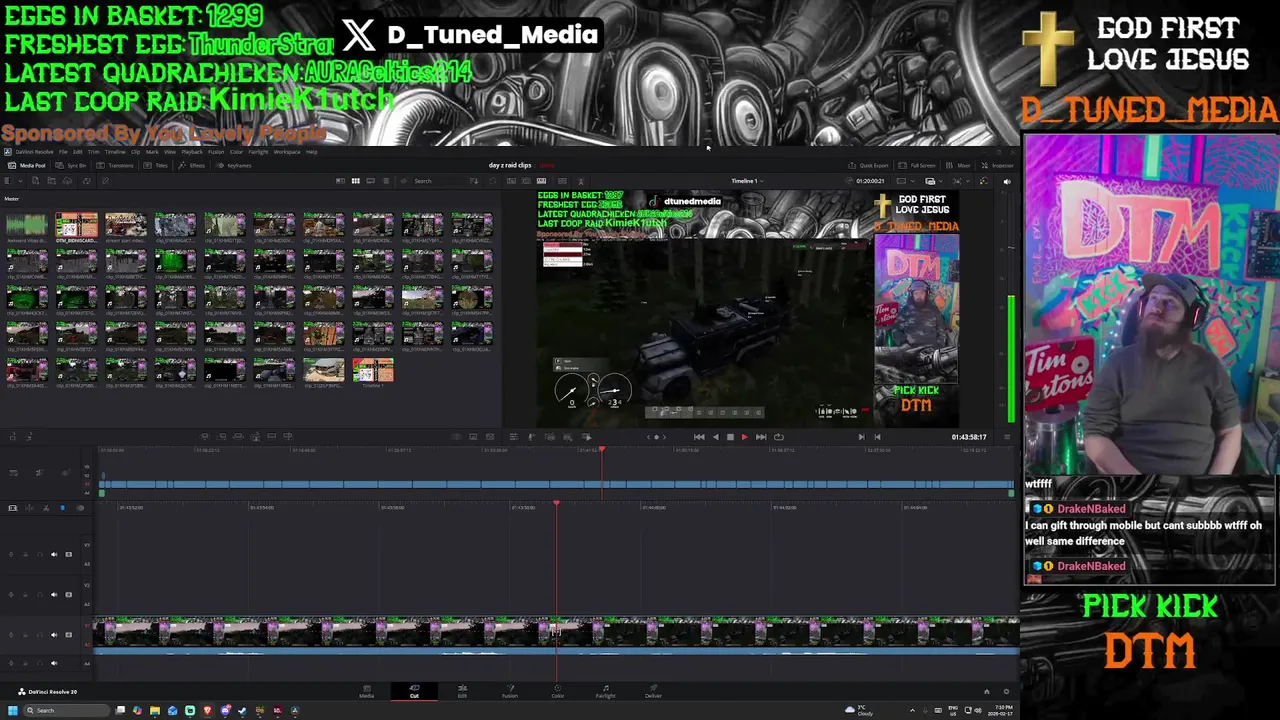Switch media pool to metadata view
The height and width of the screenshot is (720, 1280).
(340, 181)
